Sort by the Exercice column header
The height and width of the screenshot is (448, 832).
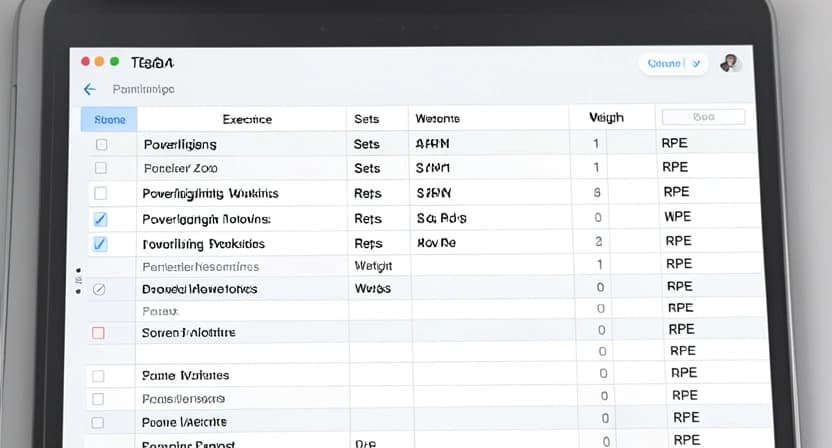[x=247, y=119]
